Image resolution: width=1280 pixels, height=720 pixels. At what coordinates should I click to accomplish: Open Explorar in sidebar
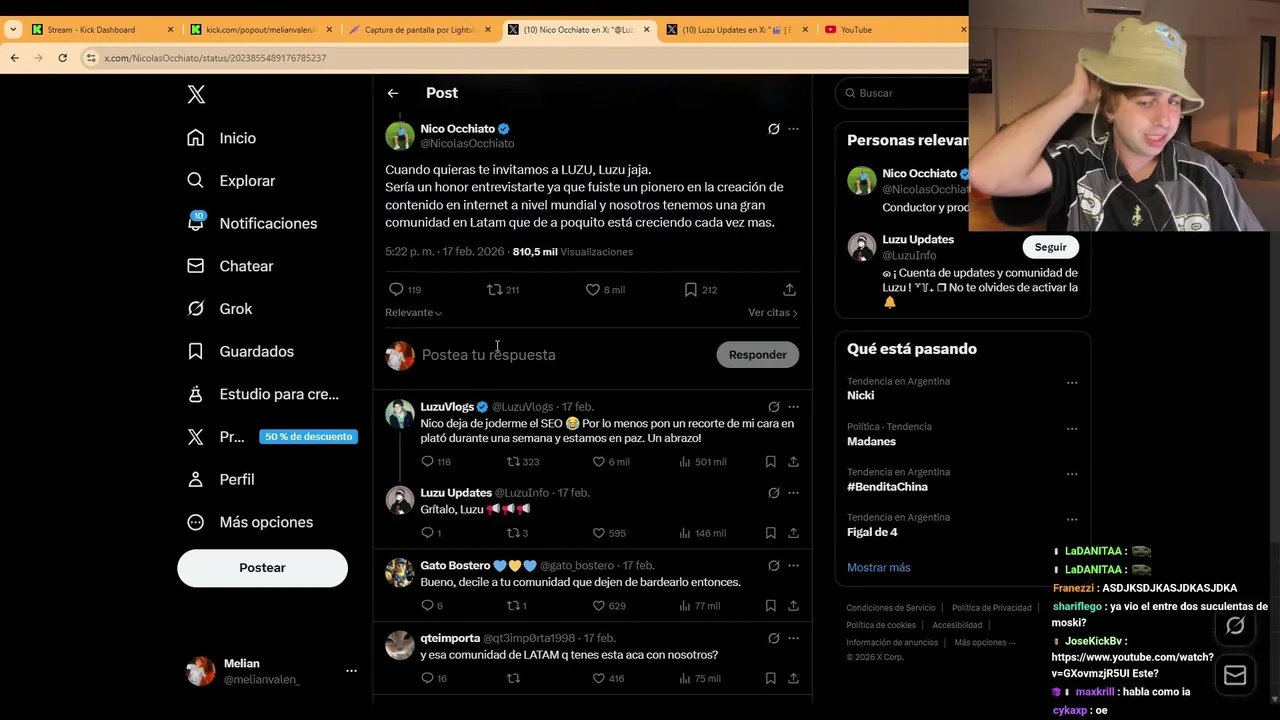tap(231, 181)
